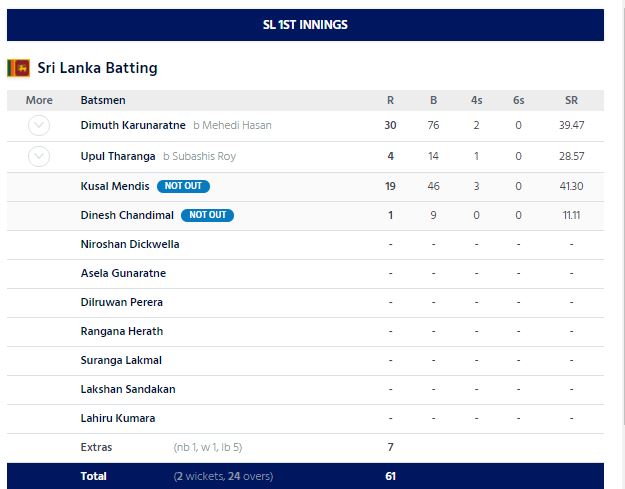Image resolution: width=625 pixels, height=489 pixels.
Task: Click Kusal Mendis NOT OUT badge
Action: click(183, 186)
